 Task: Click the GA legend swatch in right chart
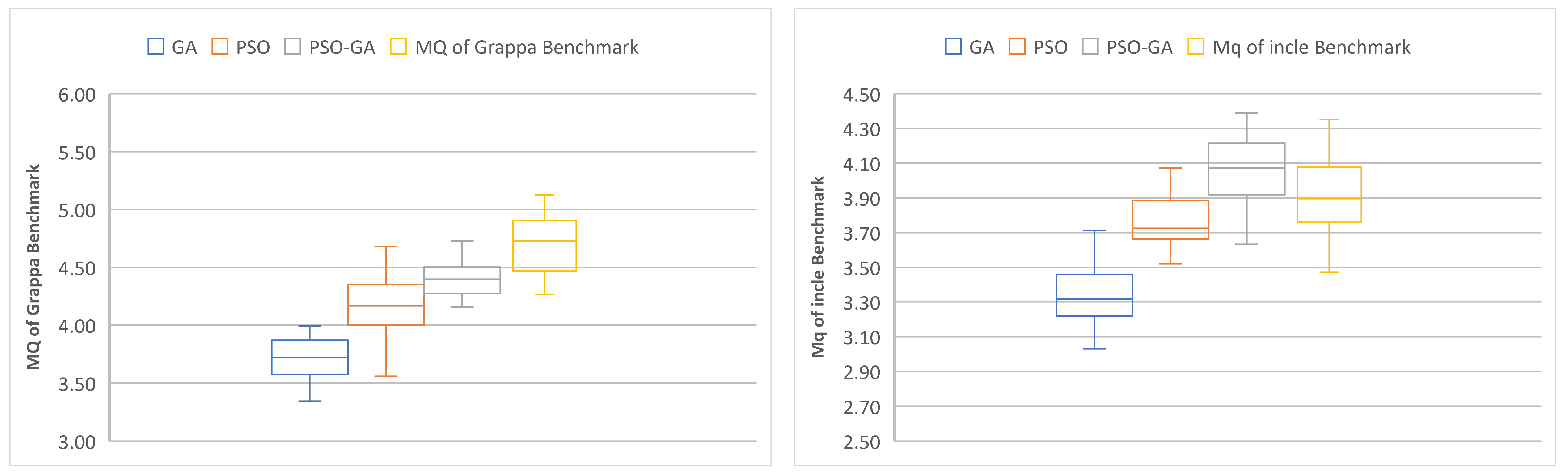click(x=953, y=47)
